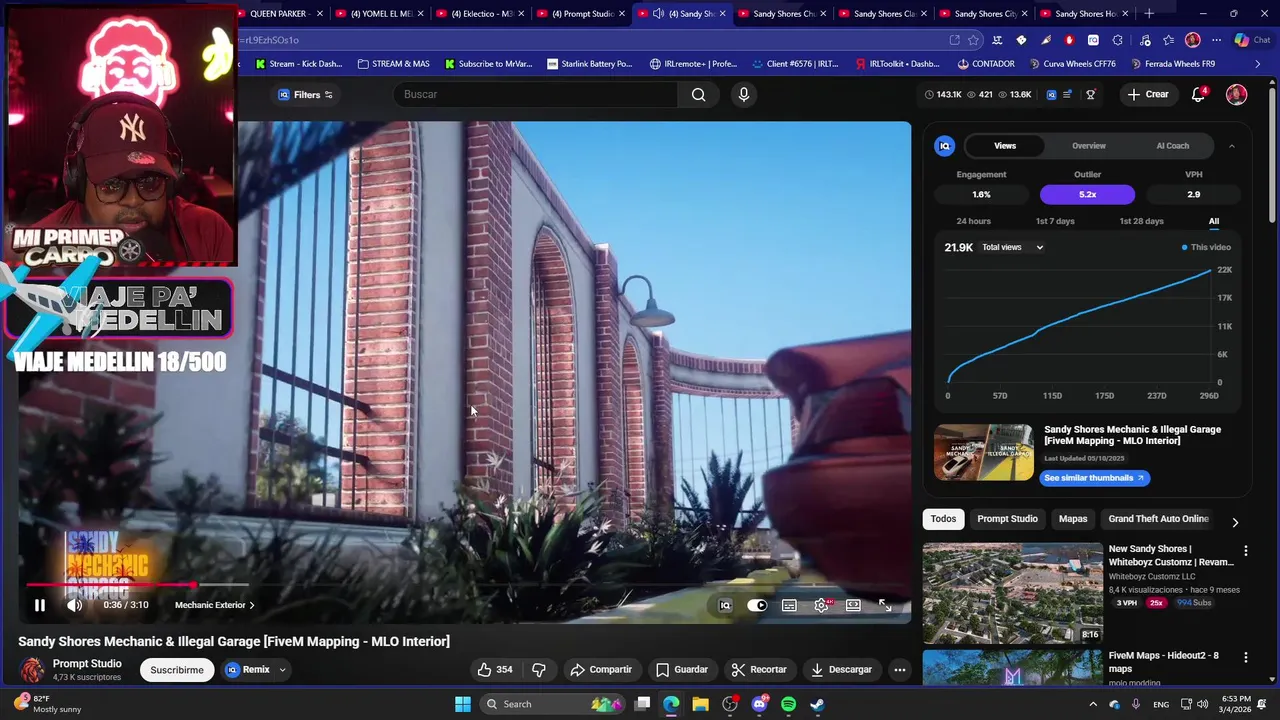Open the Prompt Studio channel name link
This screenshot has height=720, width=1280.
tap(87, 664)
